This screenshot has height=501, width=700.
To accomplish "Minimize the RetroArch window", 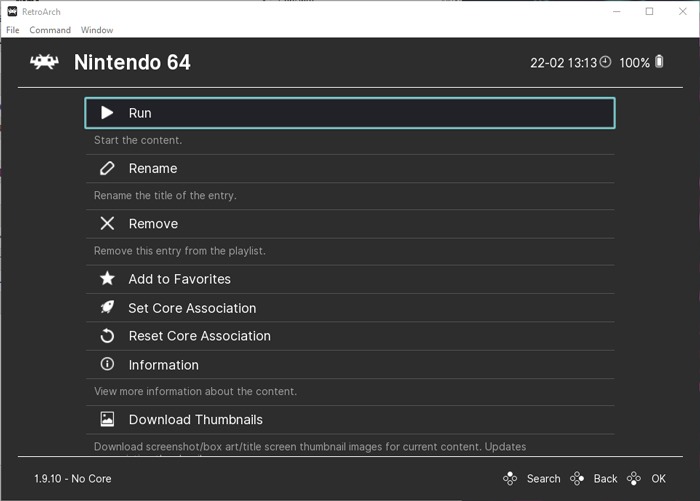I will coord(617,12).
